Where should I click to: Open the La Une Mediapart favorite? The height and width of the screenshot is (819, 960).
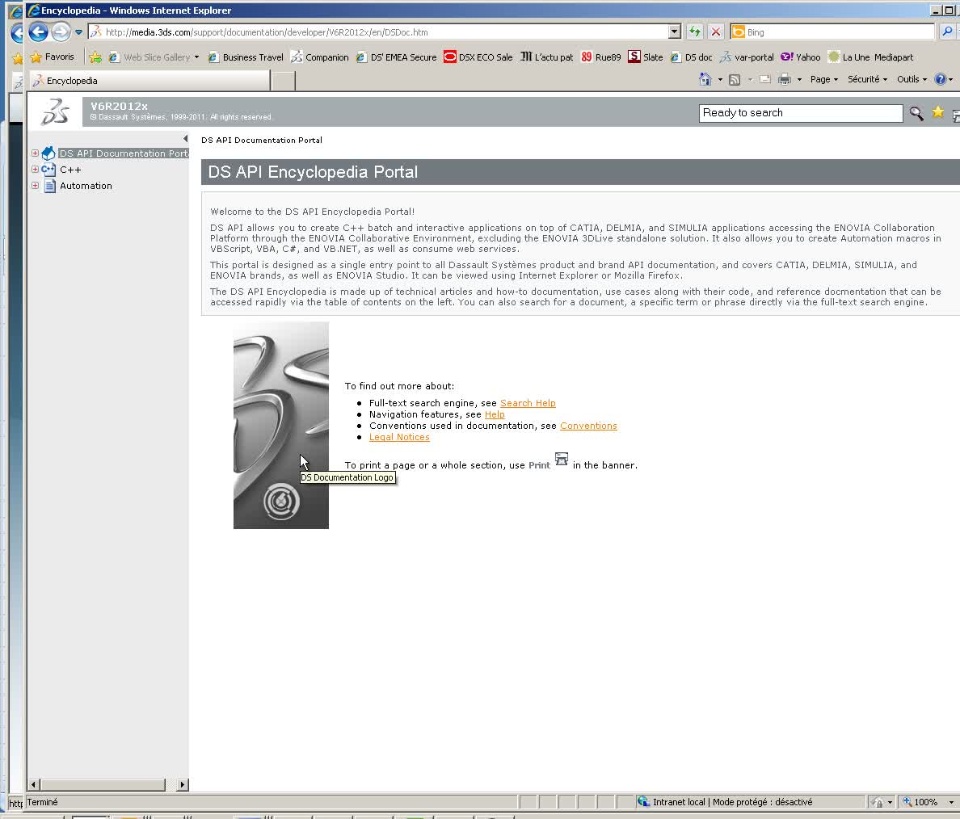(x=870, y=57)
